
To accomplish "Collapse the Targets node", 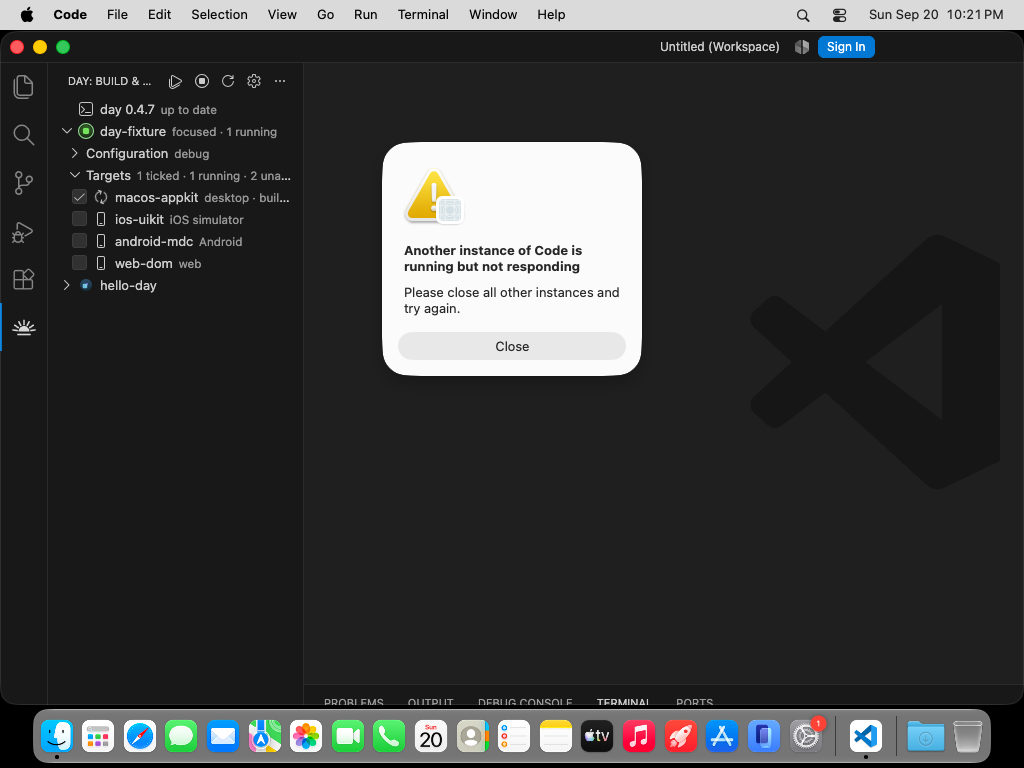I will coord(74,175).
